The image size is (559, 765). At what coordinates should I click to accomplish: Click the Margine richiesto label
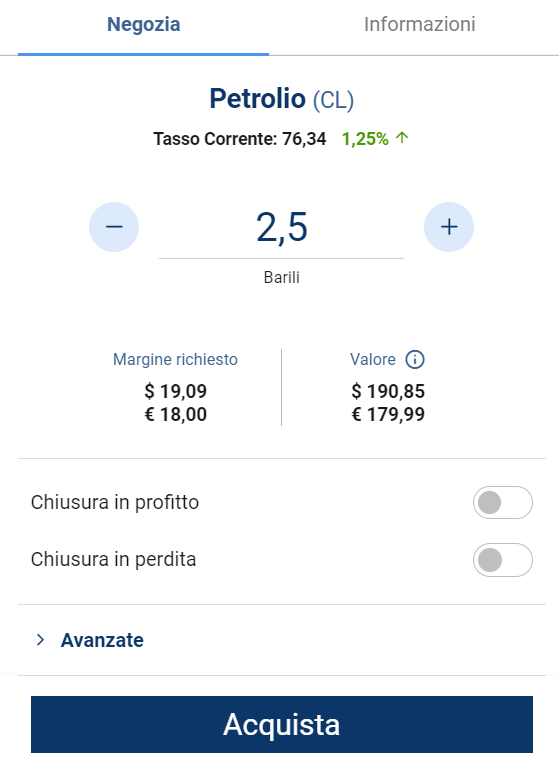(175, 360)
